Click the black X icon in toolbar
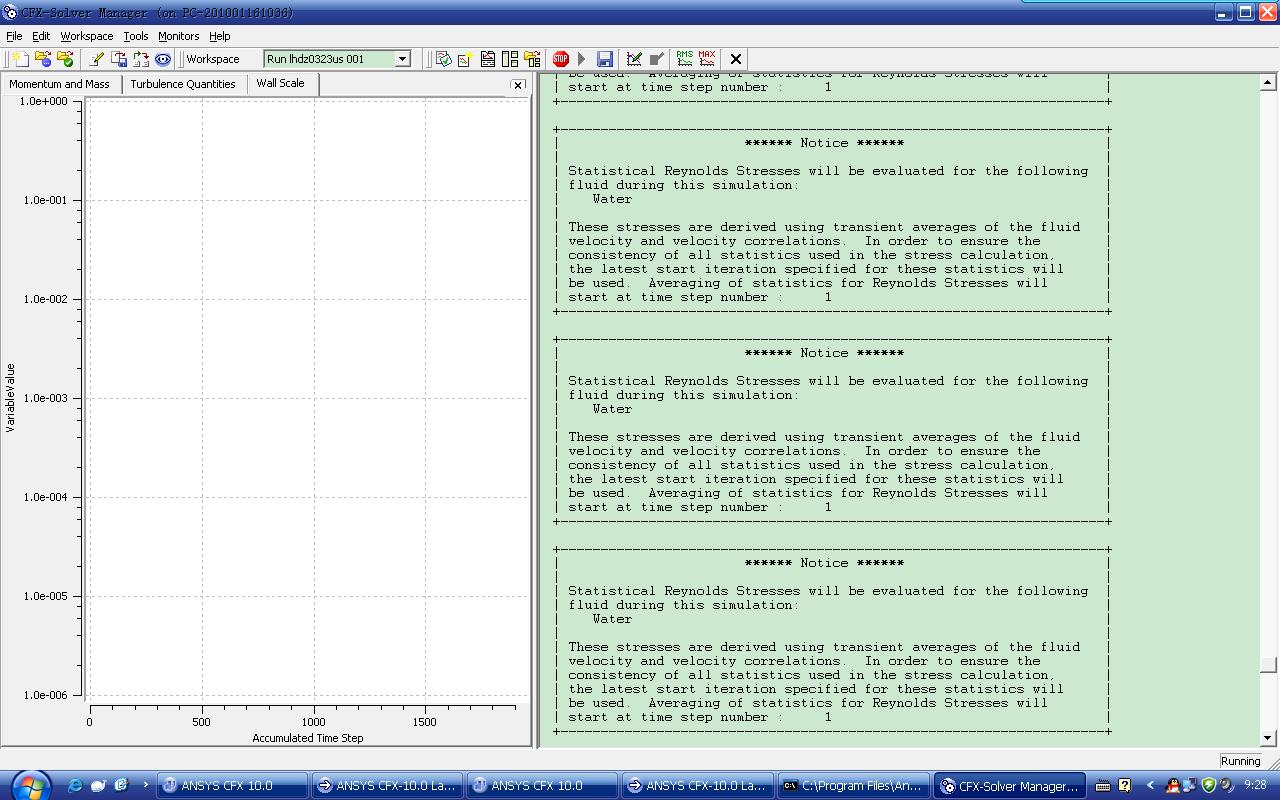1280x800 pixels. [736, 59]
